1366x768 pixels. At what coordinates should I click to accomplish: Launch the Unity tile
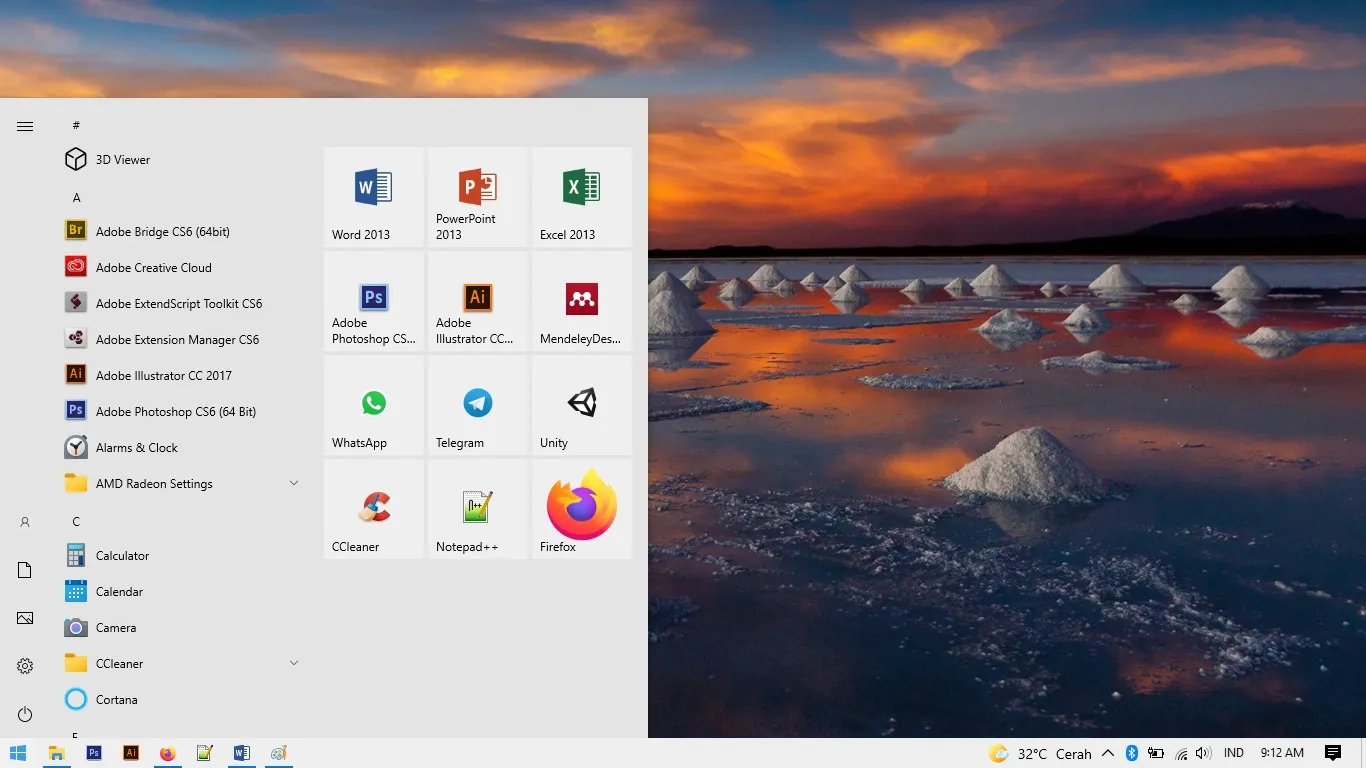[582, 405]
